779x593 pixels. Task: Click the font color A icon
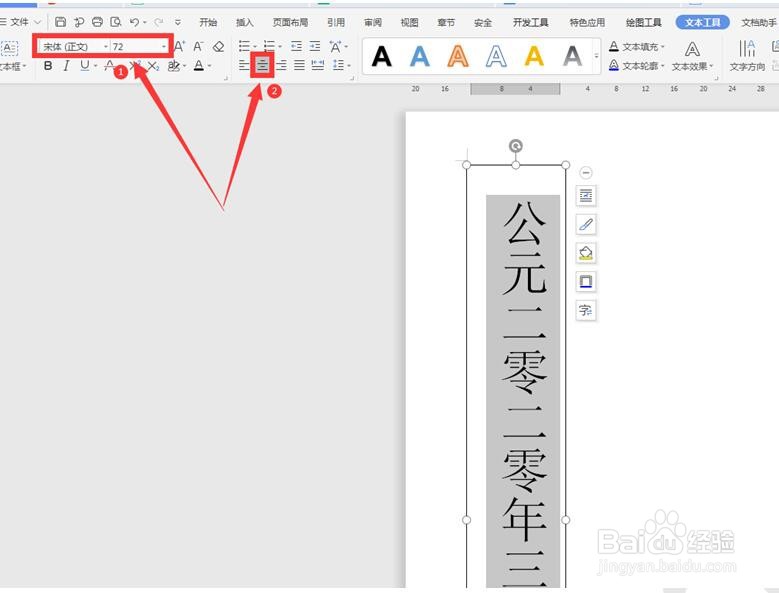pyautogui.click(x=199, y=66)
